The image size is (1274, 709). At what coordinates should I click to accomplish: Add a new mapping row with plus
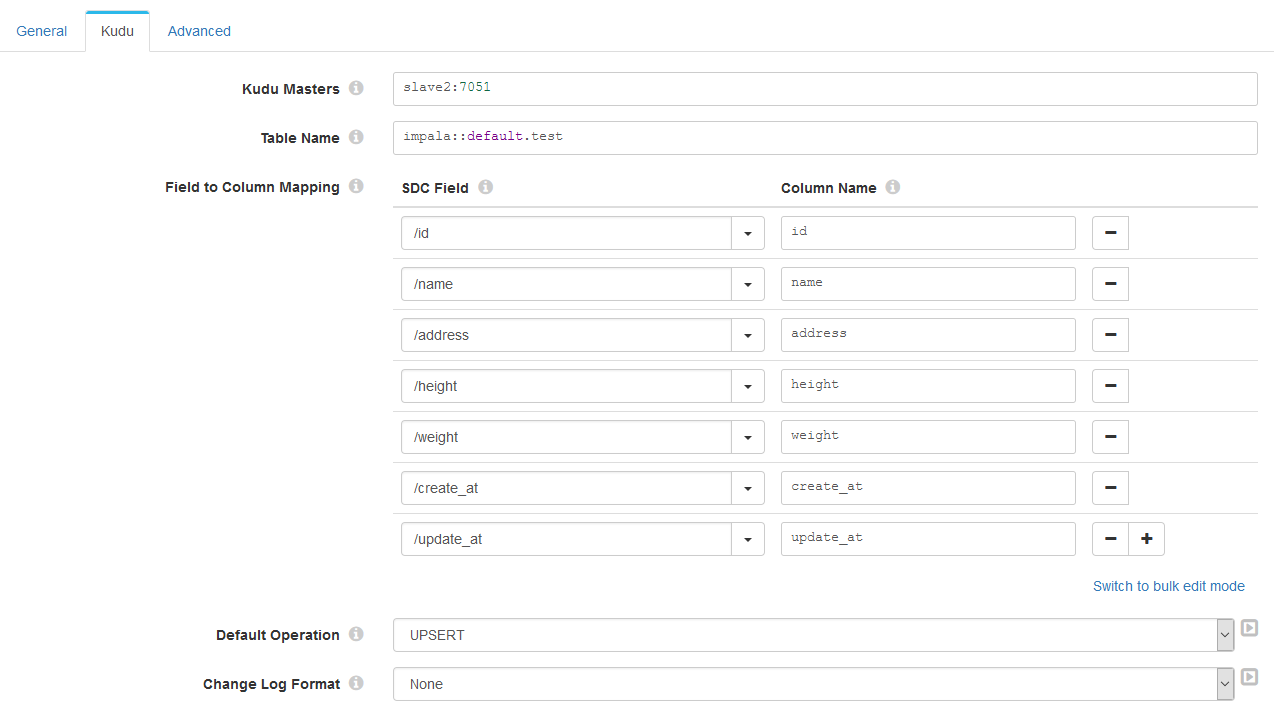click(1146, 539)
